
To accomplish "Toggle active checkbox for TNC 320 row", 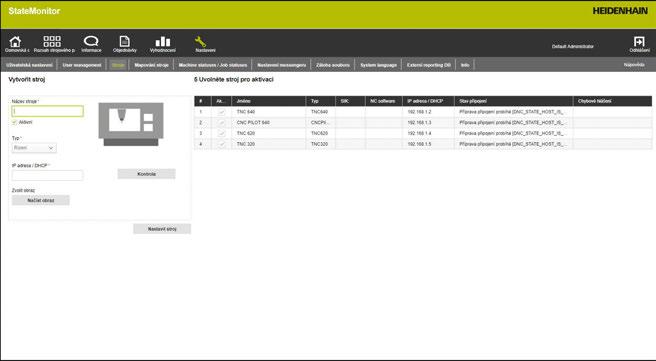I will 222,144.
